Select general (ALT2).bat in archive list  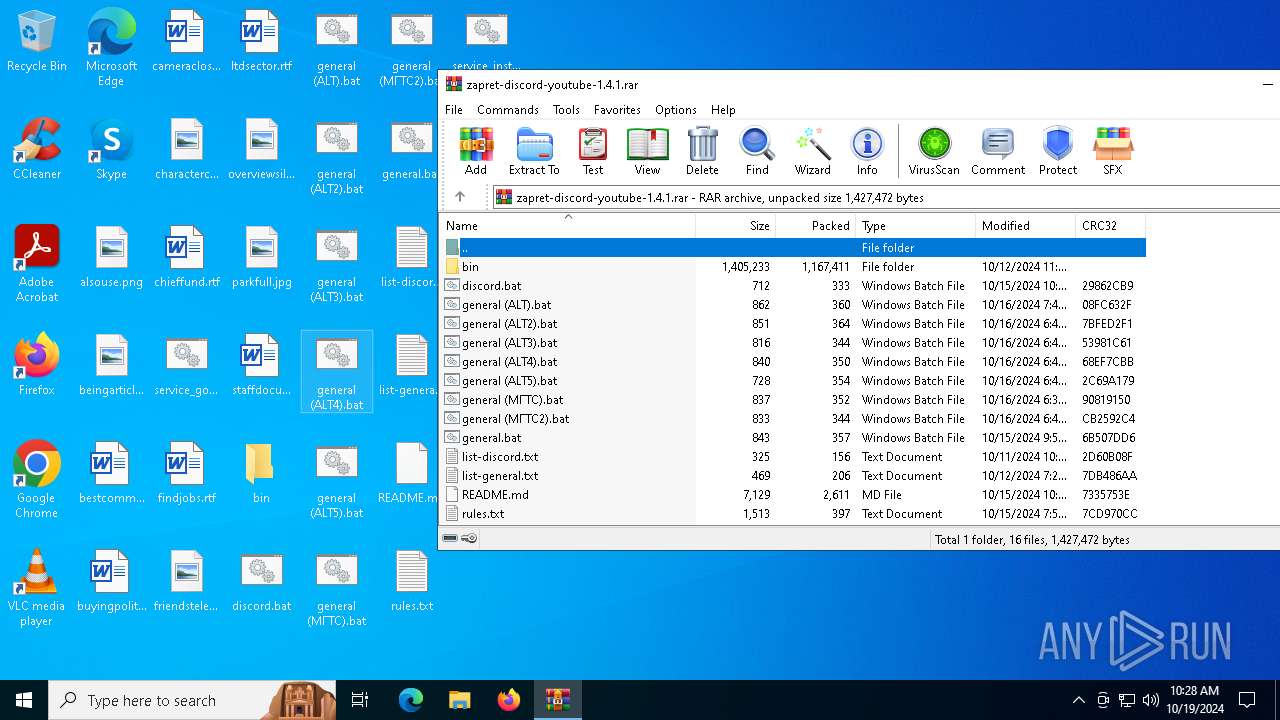[793, 324]
